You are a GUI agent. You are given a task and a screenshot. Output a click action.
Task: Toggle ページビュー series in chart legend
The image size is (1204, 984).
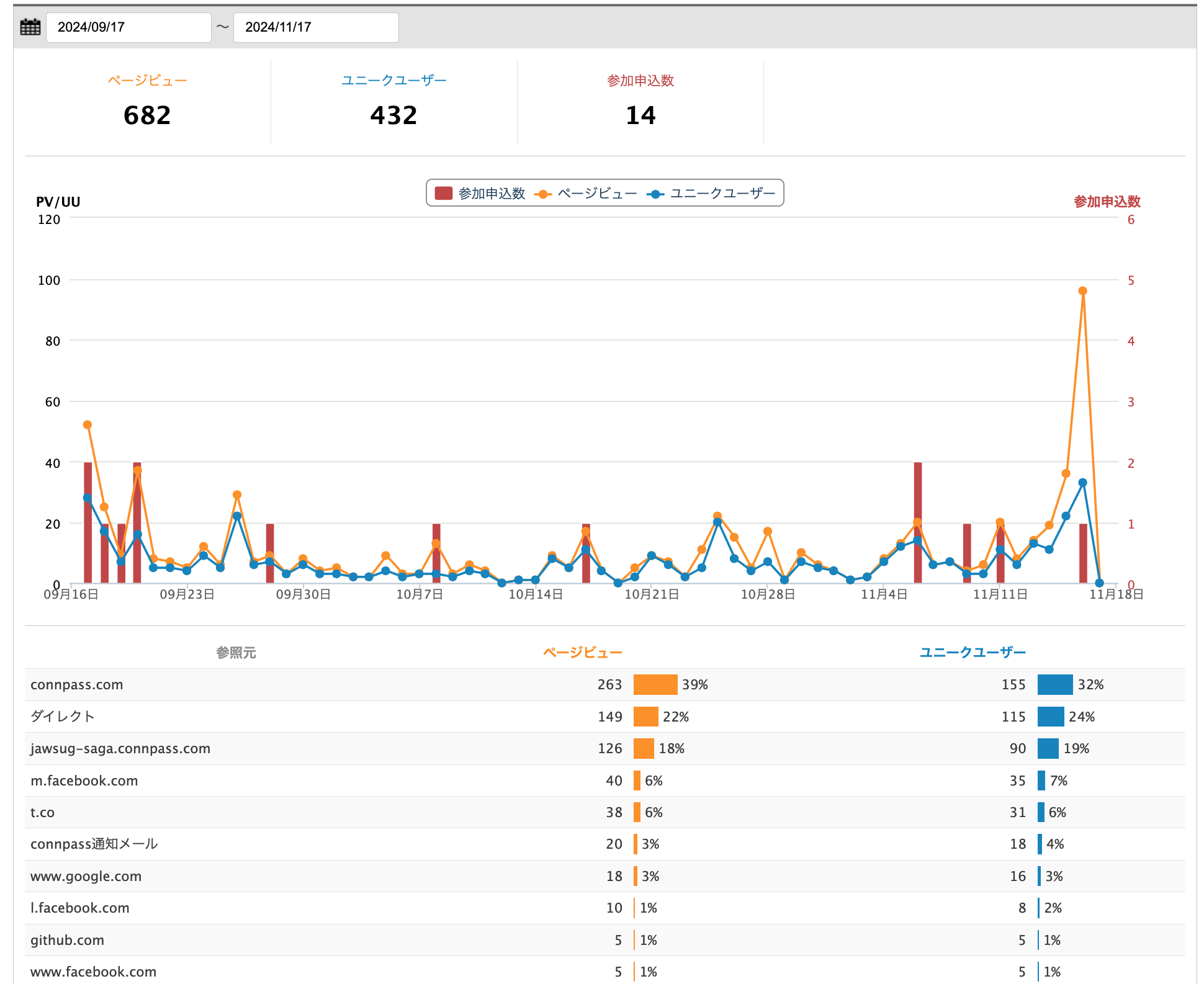(x=586, y=194)
